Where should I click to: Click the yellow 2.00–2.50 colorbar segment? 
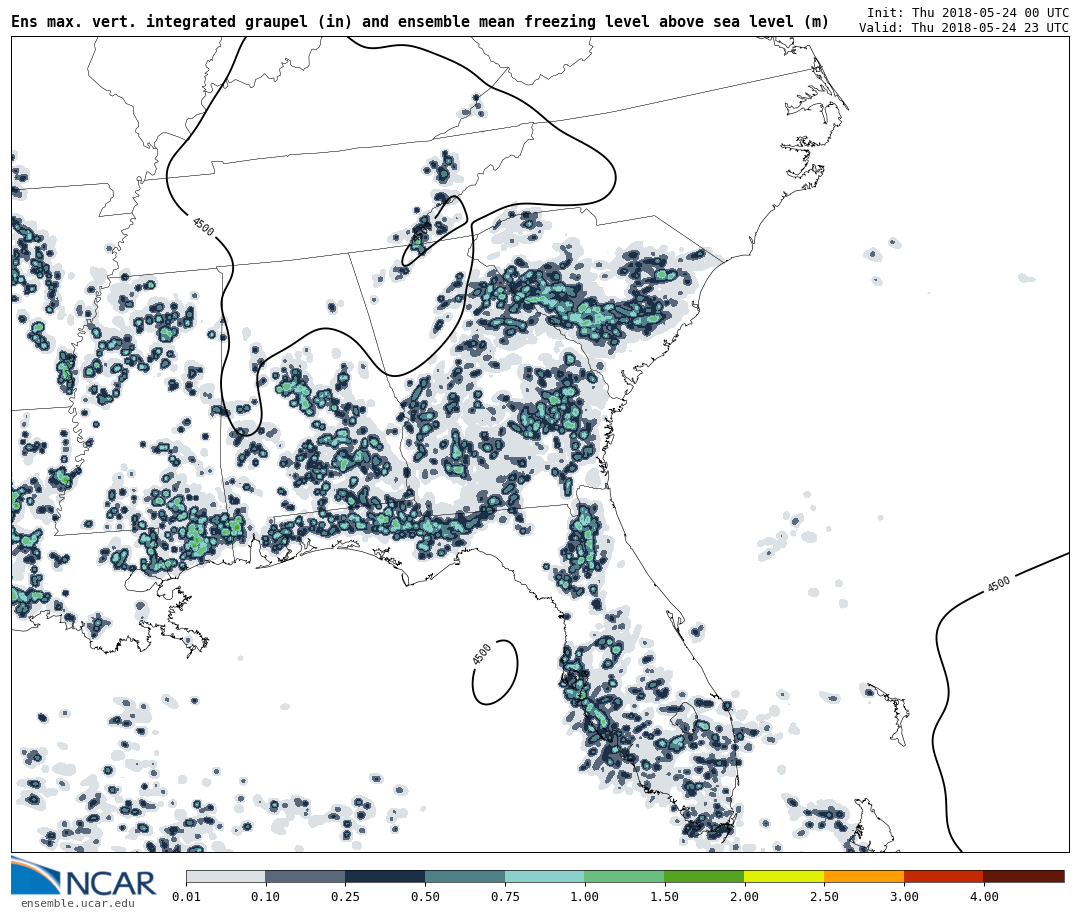[x=784, y=876]
